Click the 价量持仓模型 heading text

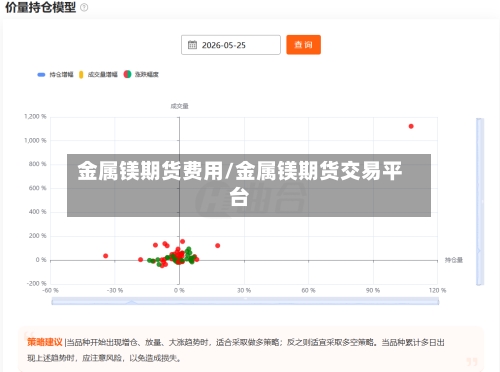click(41, 7)
